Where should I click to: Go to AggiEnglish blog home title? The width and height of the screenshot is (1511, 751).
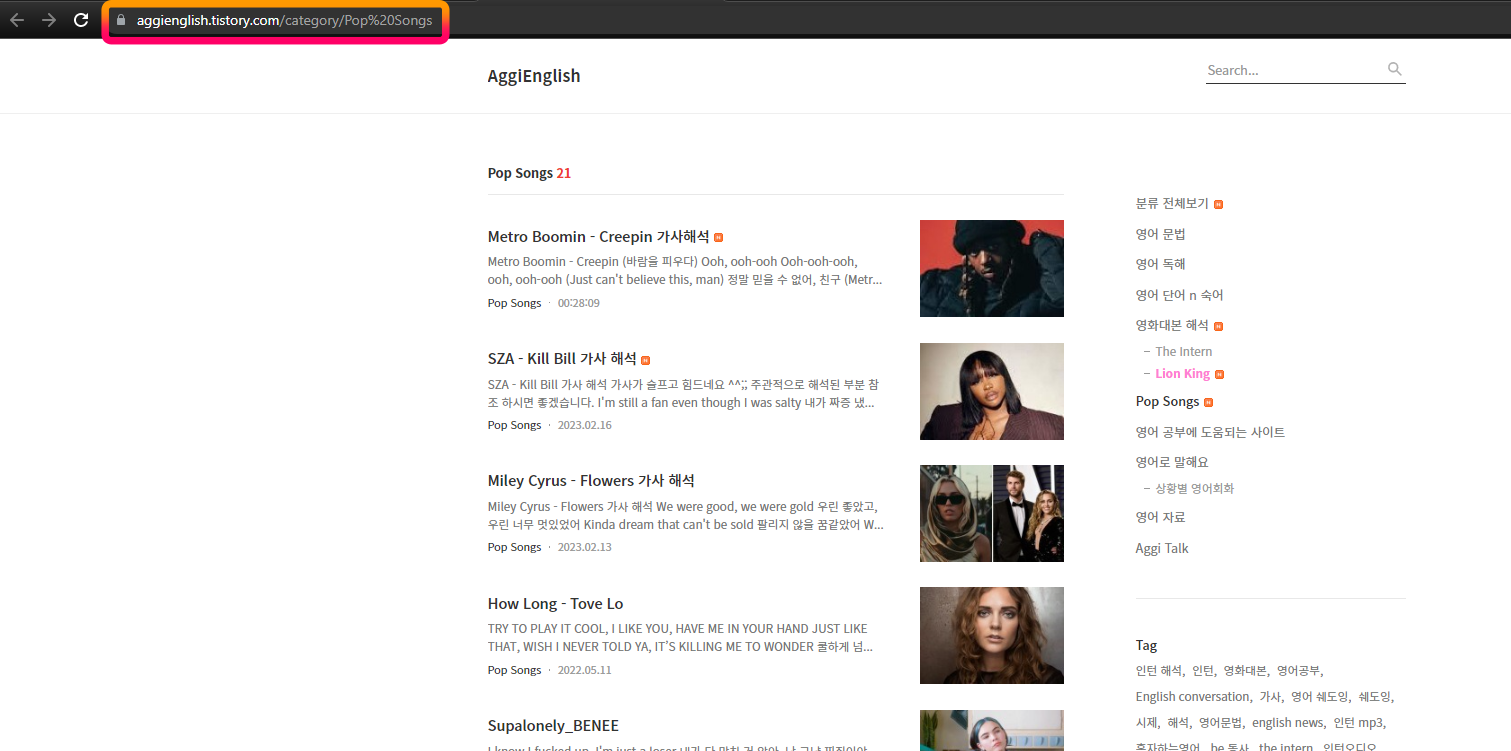[534, 76]
